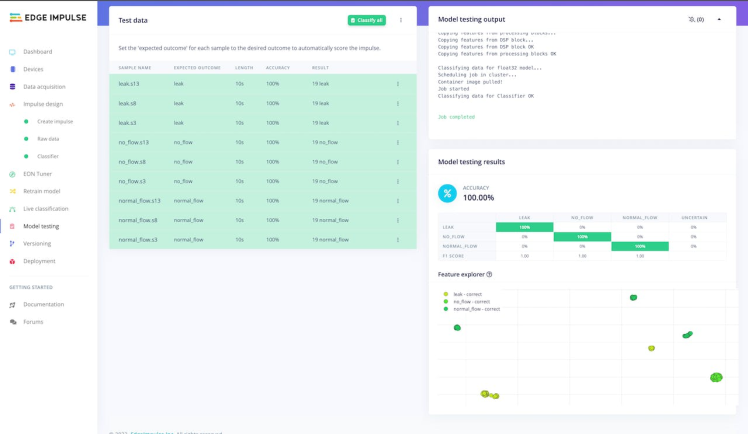Click 'Job completed' in output log
Image resolution: width=748 pixels, height=434 pixels.
click(456, 117)
